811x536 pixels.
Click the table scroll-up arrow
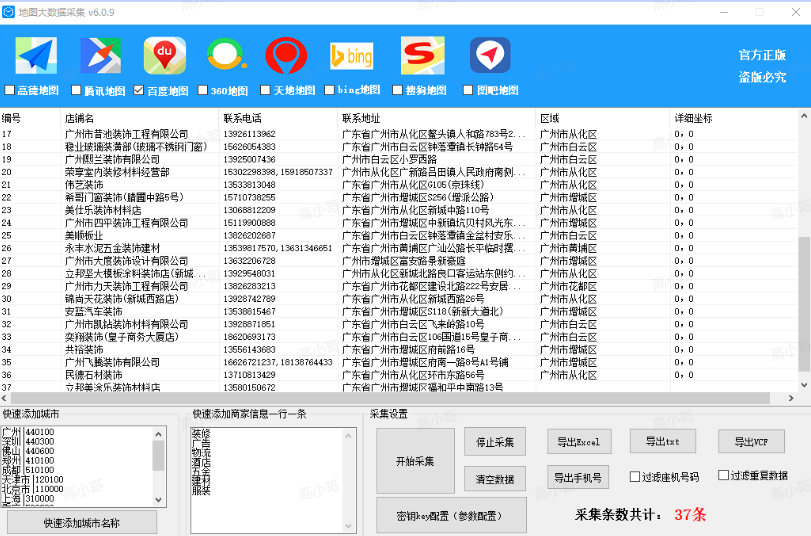click(x=804, y=116)
